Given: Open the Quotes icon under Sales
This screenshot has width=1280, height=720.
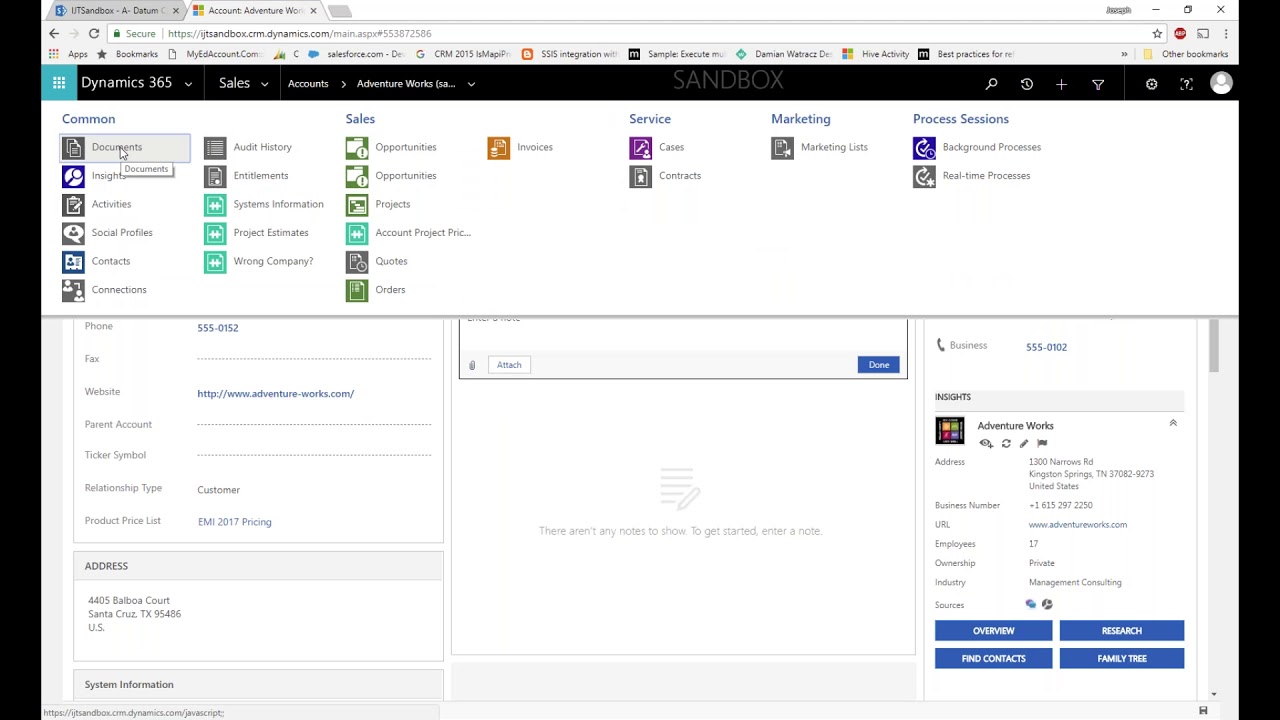Looking at the screenshot, I should [x=357, y=261].
